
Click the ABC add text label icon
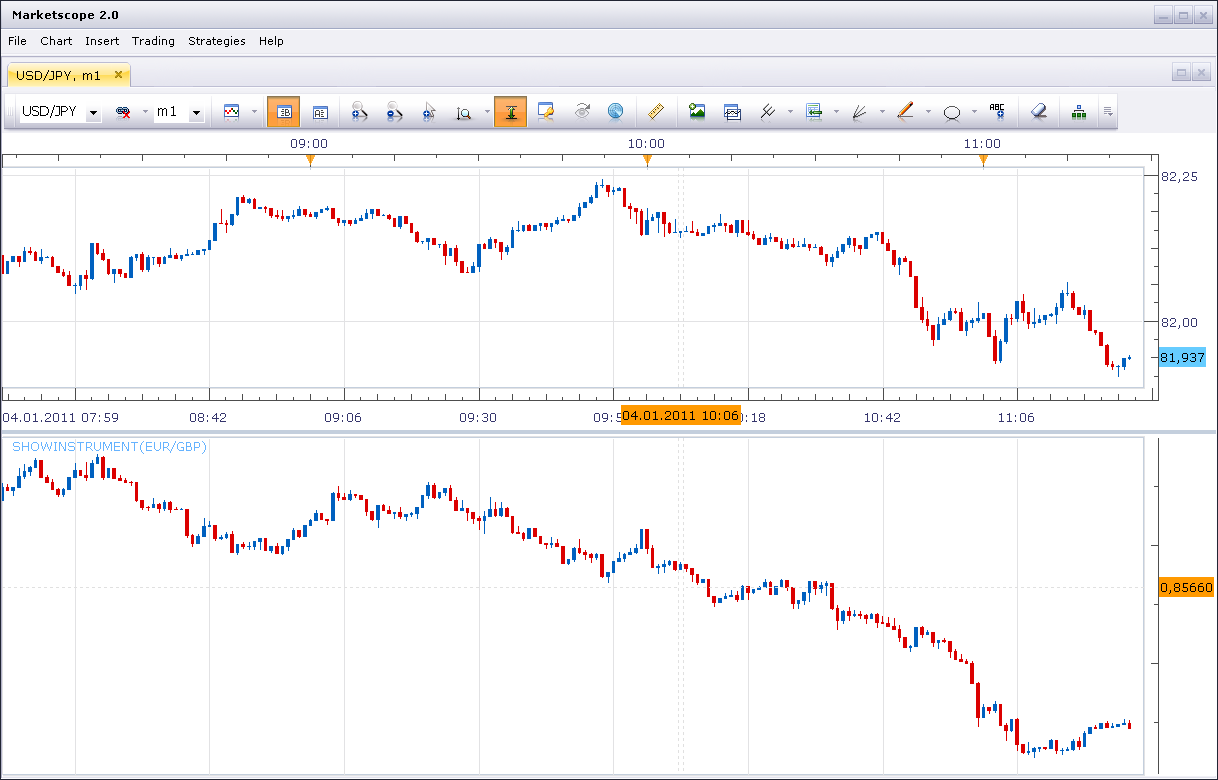(x=997, y=112)
